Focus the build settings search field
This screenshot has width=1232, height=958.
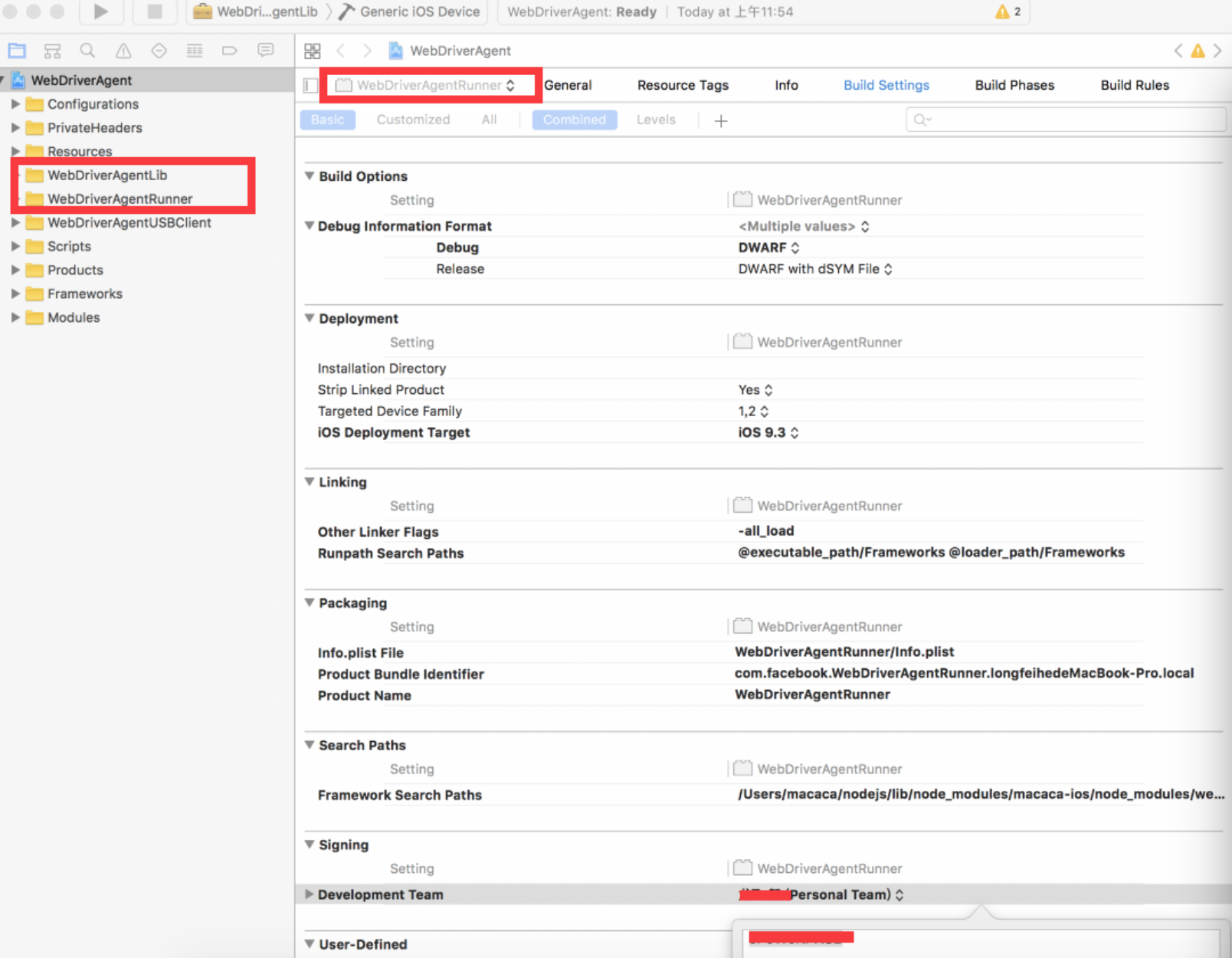click(x=1066, y=120)
